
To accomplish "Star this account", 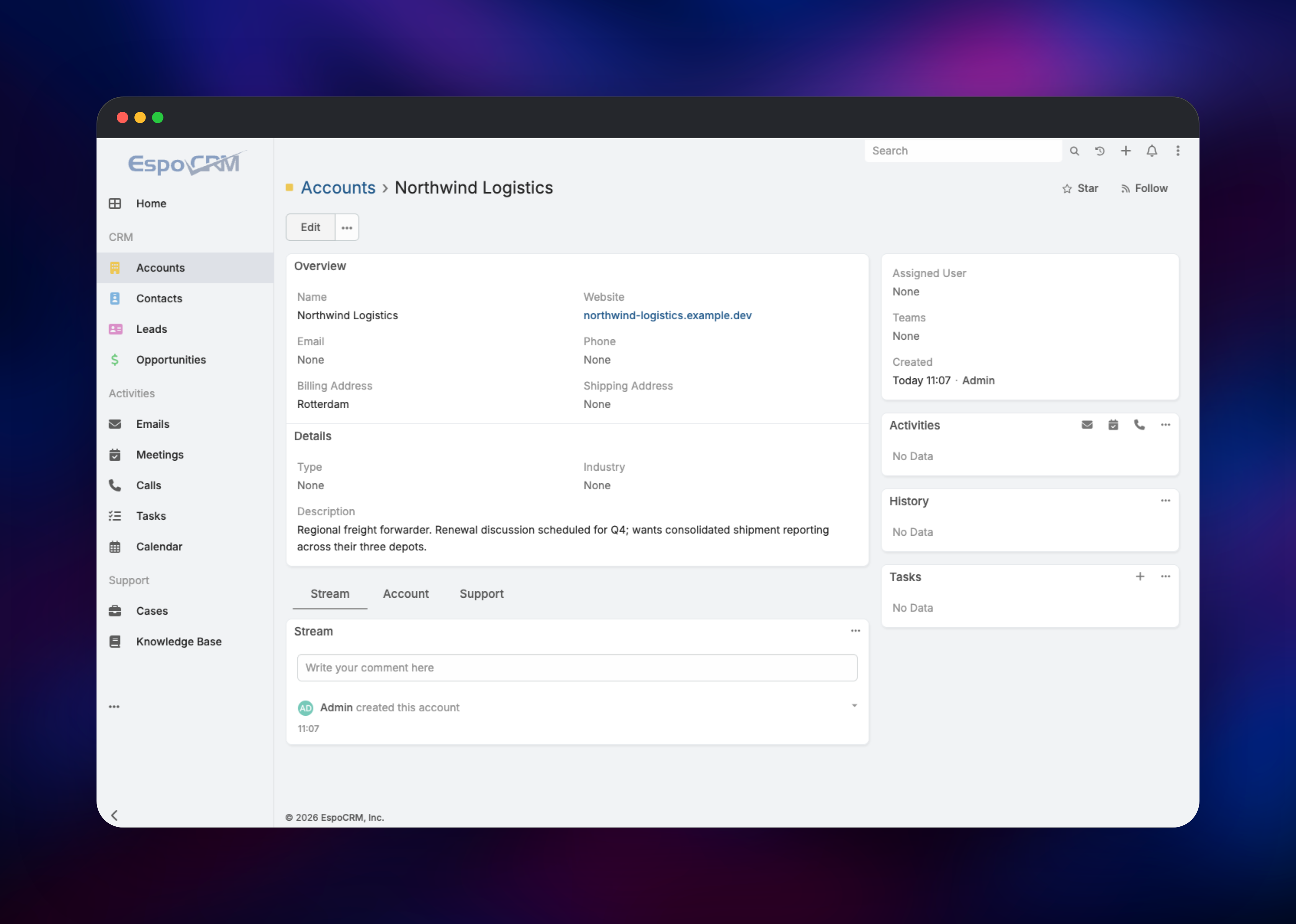I will 1080,189.
